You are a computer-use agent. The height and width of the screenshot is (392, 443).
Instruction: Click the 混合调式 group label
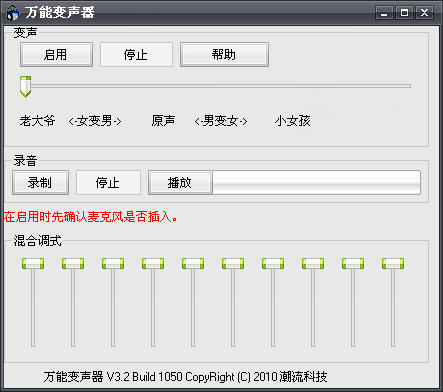point(37,241)
